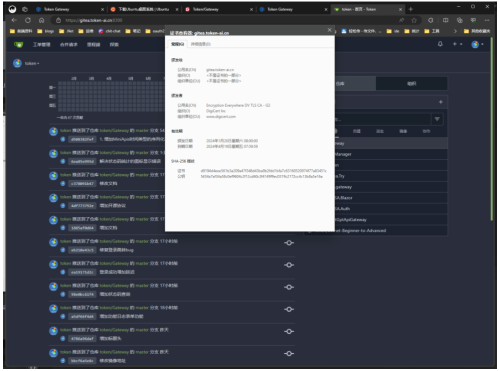Open the ide bookmark folder
The width and height of the screenshot is (500, 371).
click(393, 31)
